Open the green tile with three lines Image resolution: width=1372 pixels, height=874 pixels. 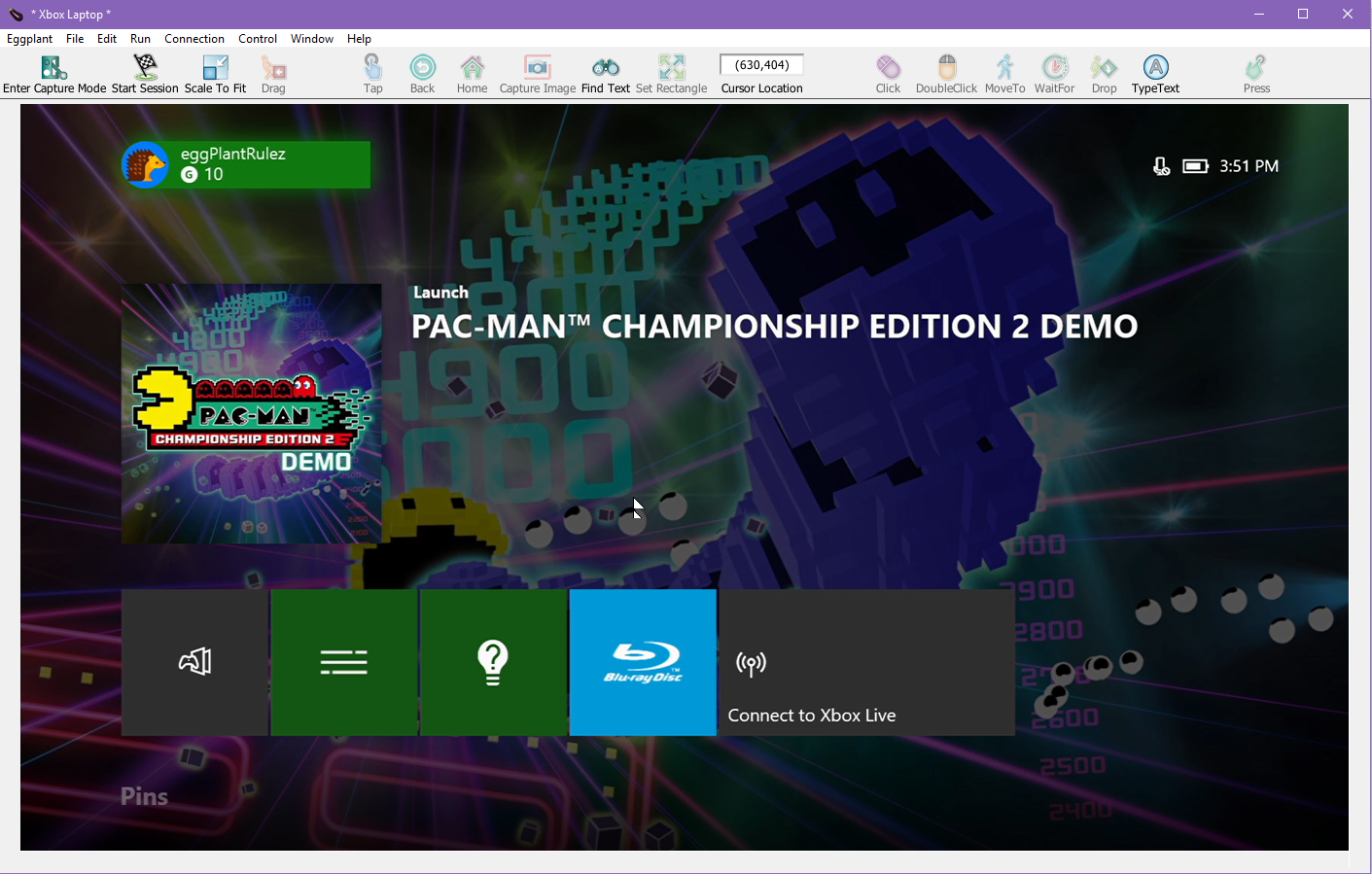tap(344, 662)
